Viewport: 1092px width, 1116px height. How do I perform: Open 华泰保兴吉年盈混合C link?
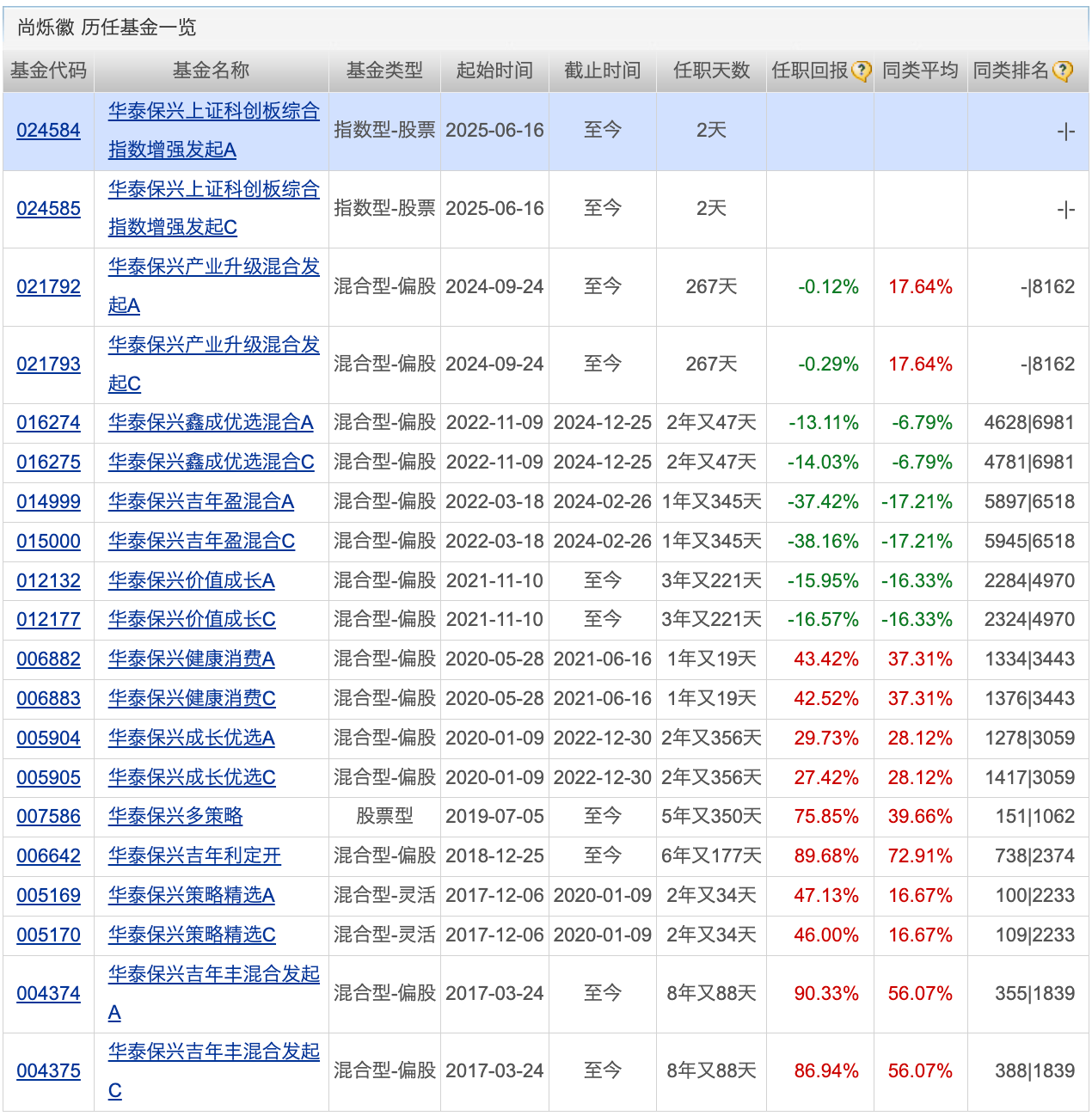pos(201,542)
